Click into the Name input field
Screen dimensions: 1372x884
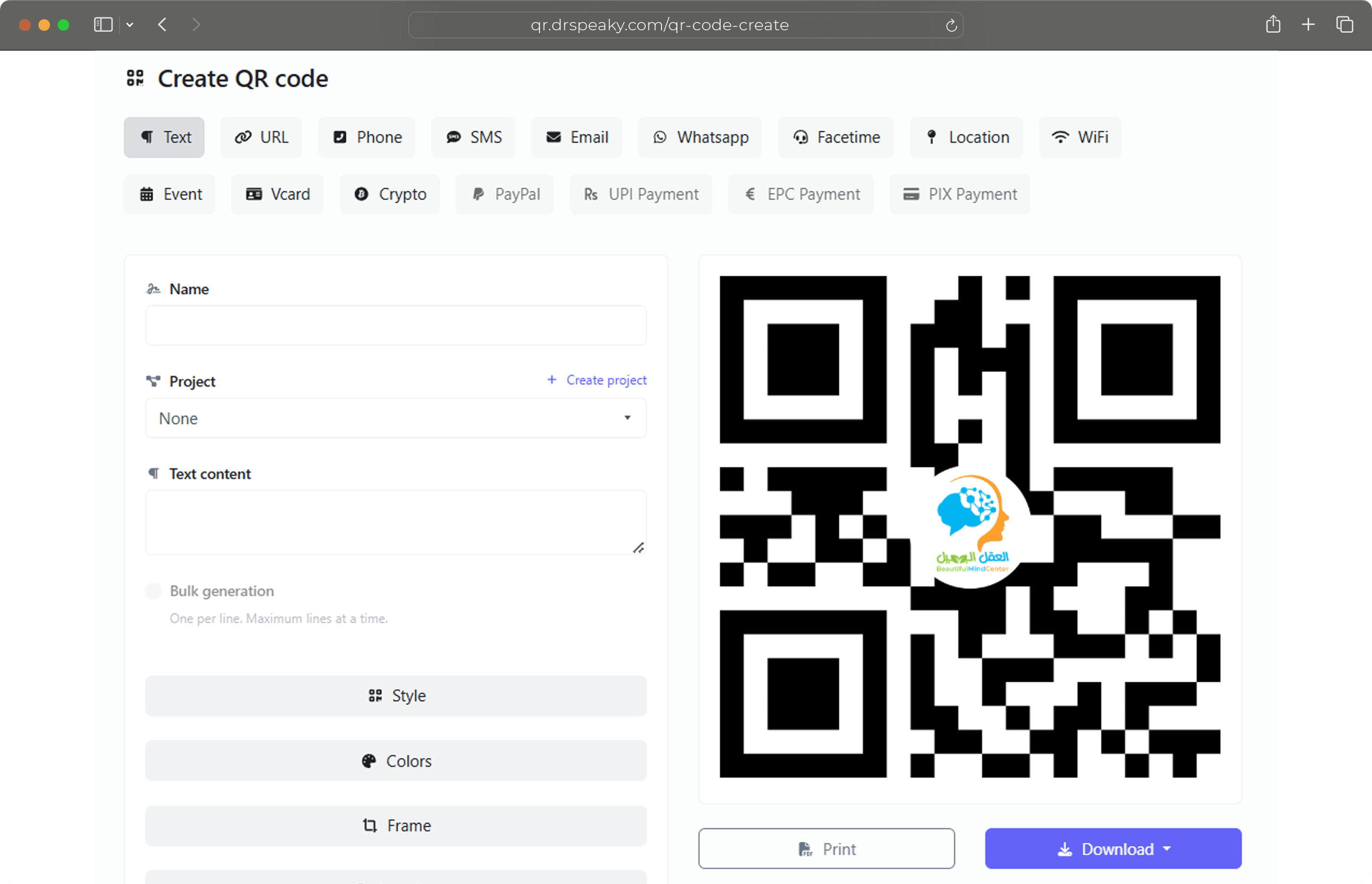click(x=396, y=325)
